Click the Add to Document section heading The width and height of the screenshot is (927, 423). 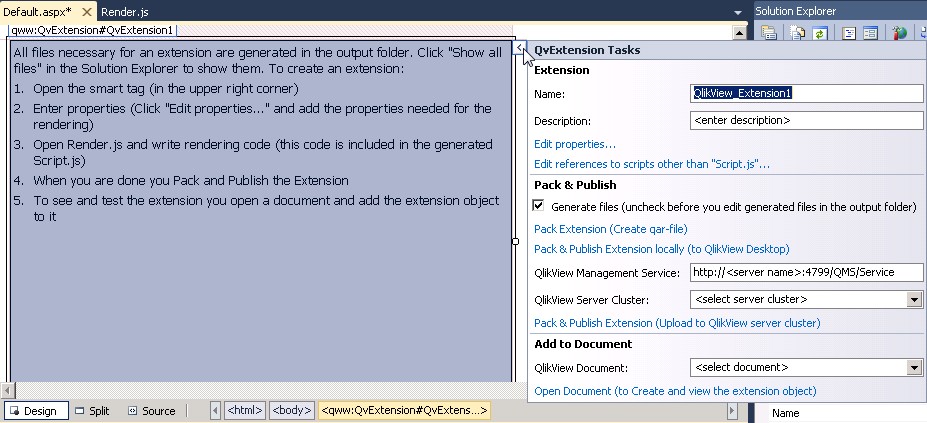point(583,344)
